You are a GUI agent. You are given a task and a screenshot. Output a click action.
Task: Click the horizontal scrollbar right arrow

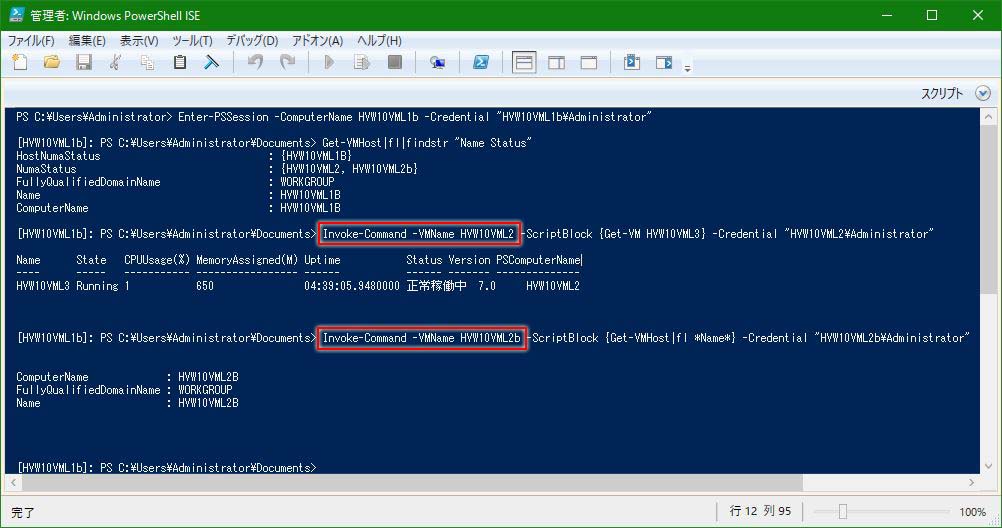[971, 483]
